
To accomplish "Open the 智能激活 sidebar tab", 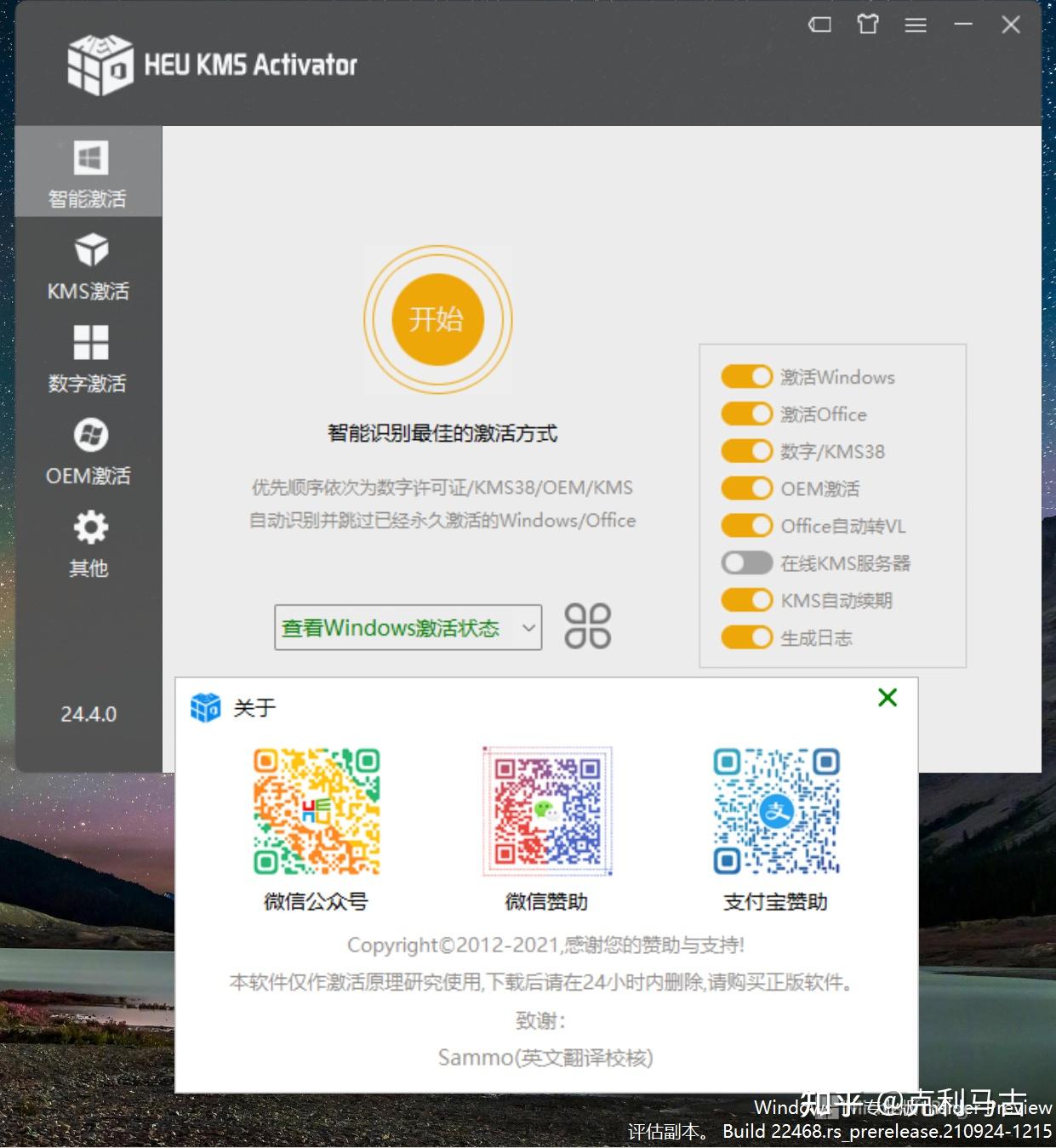I will point(88,171).
